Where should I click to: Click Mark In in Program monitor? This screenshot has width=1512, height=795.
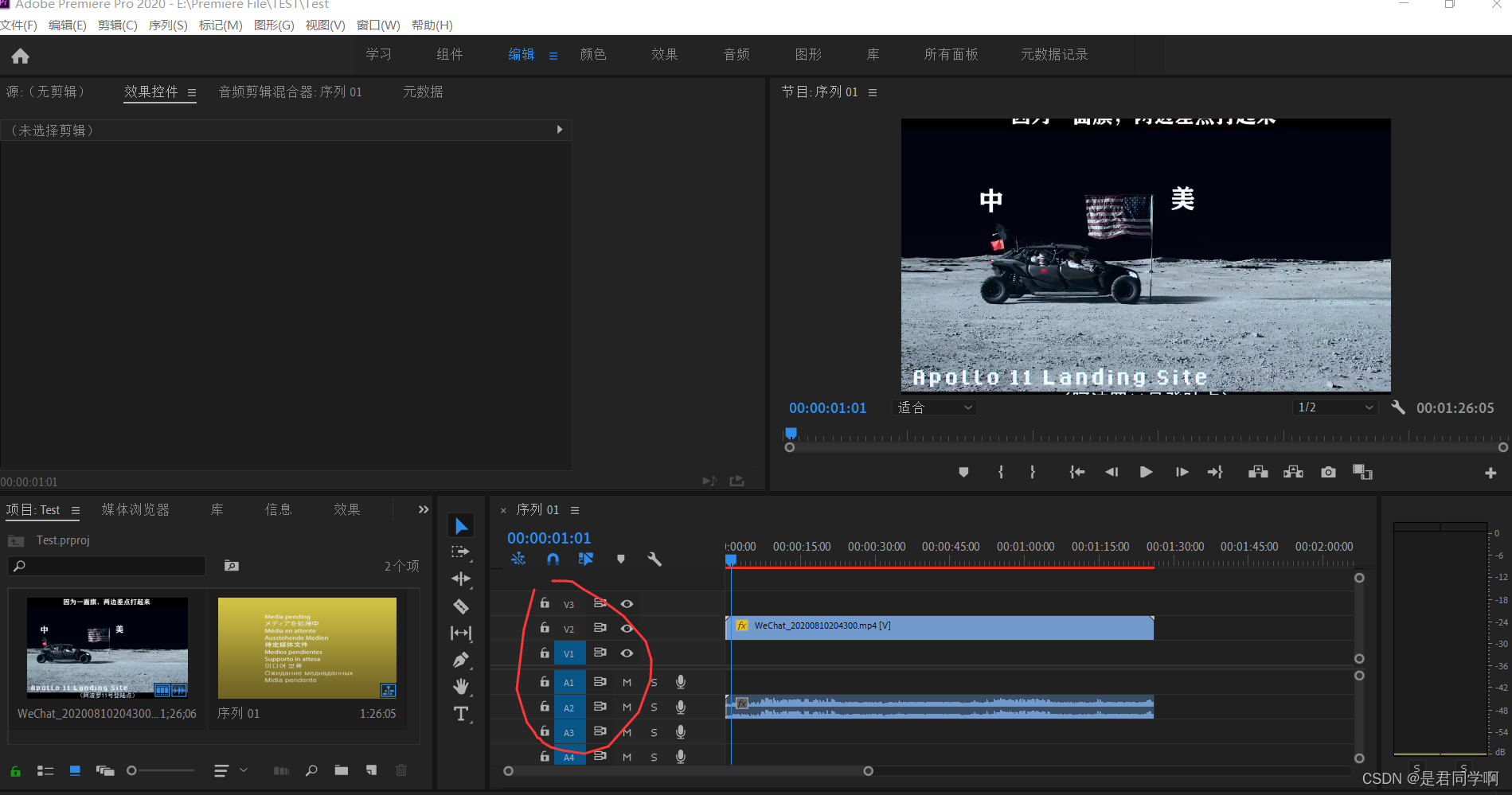coord(1001,472)
